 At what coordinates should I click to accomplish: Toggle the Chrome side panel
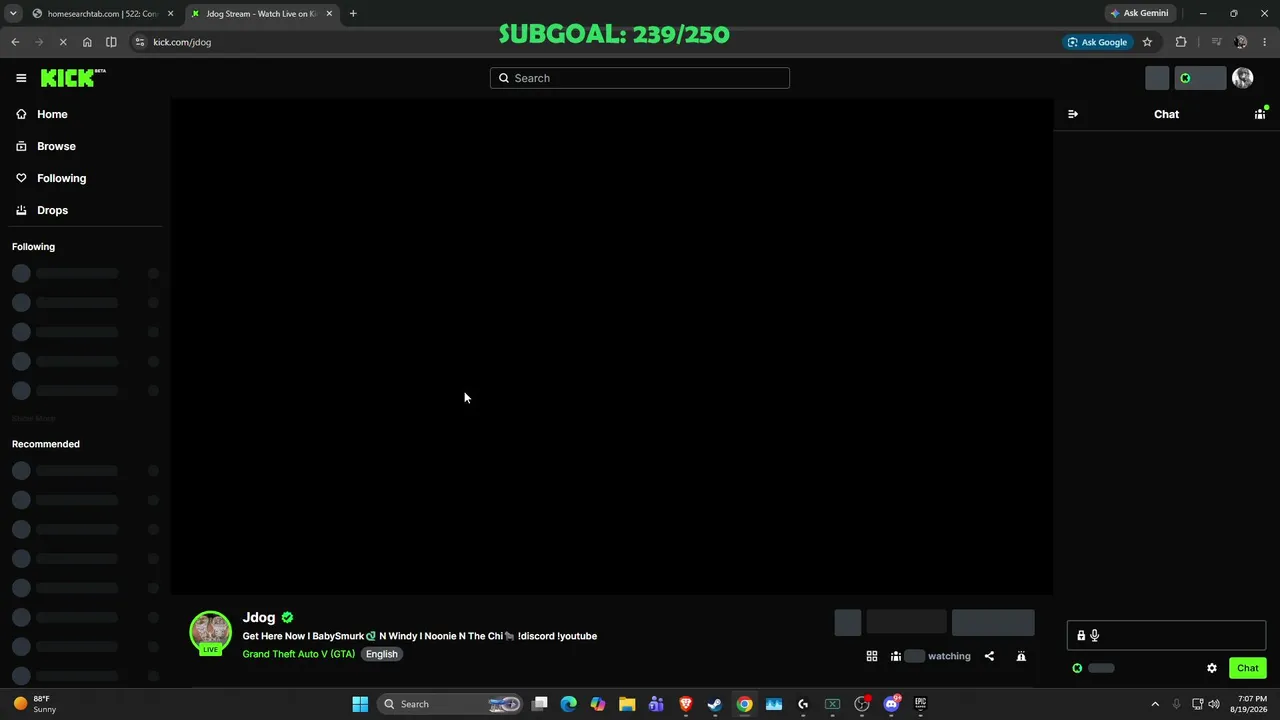pyautogui.click(x=111, y=42)
